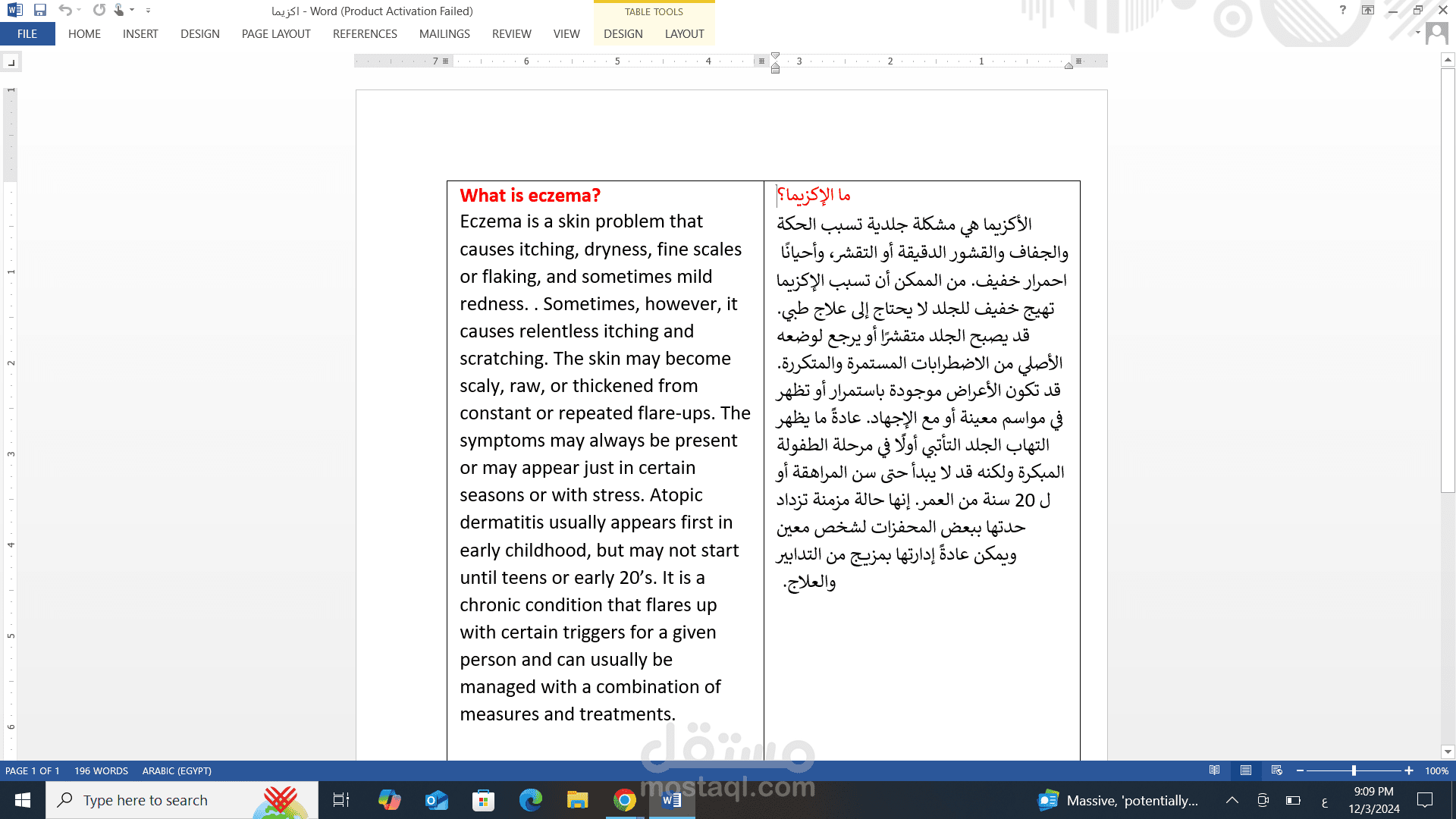Save the document with the floppy disk icon
The image size is (1456, 819).
(40, 11)
